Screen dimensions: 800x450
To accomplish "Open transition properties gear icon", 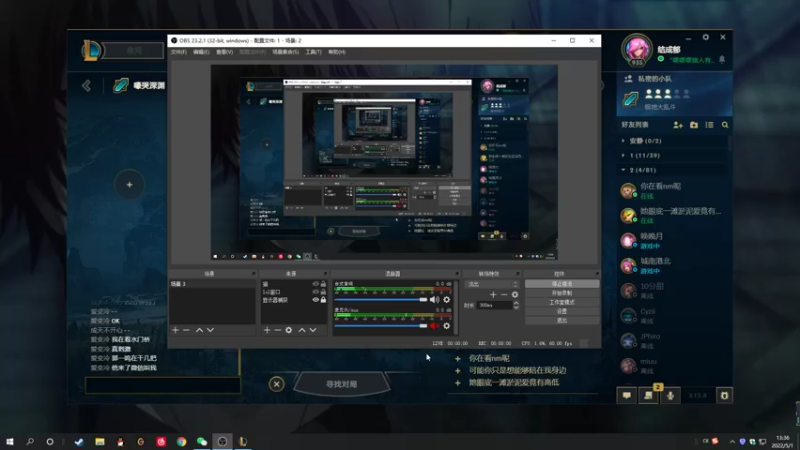I will (515, 294).
